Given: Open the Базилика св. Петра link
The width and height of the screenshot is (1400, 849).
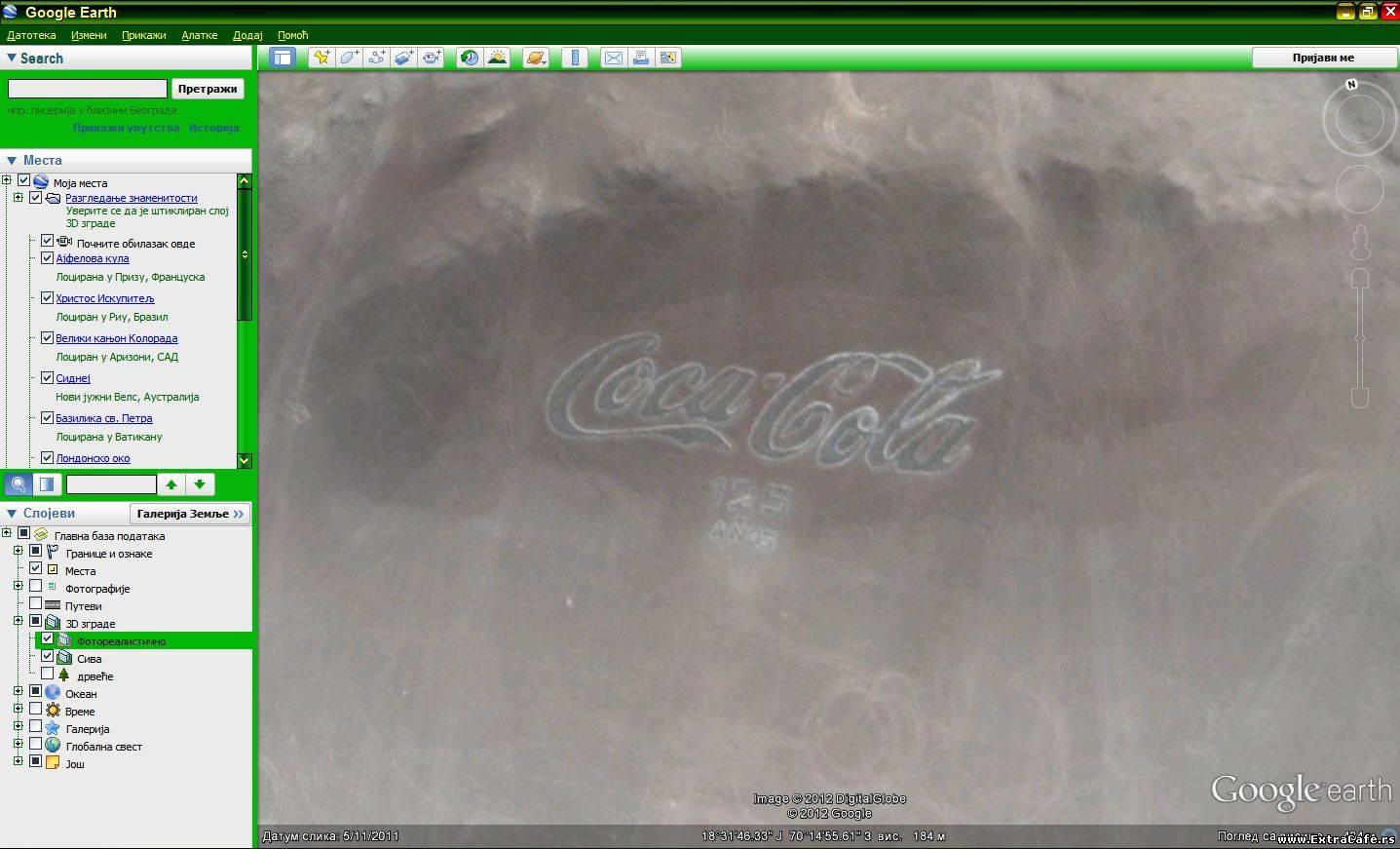Looking at the screenshot, I should (104, 418).
